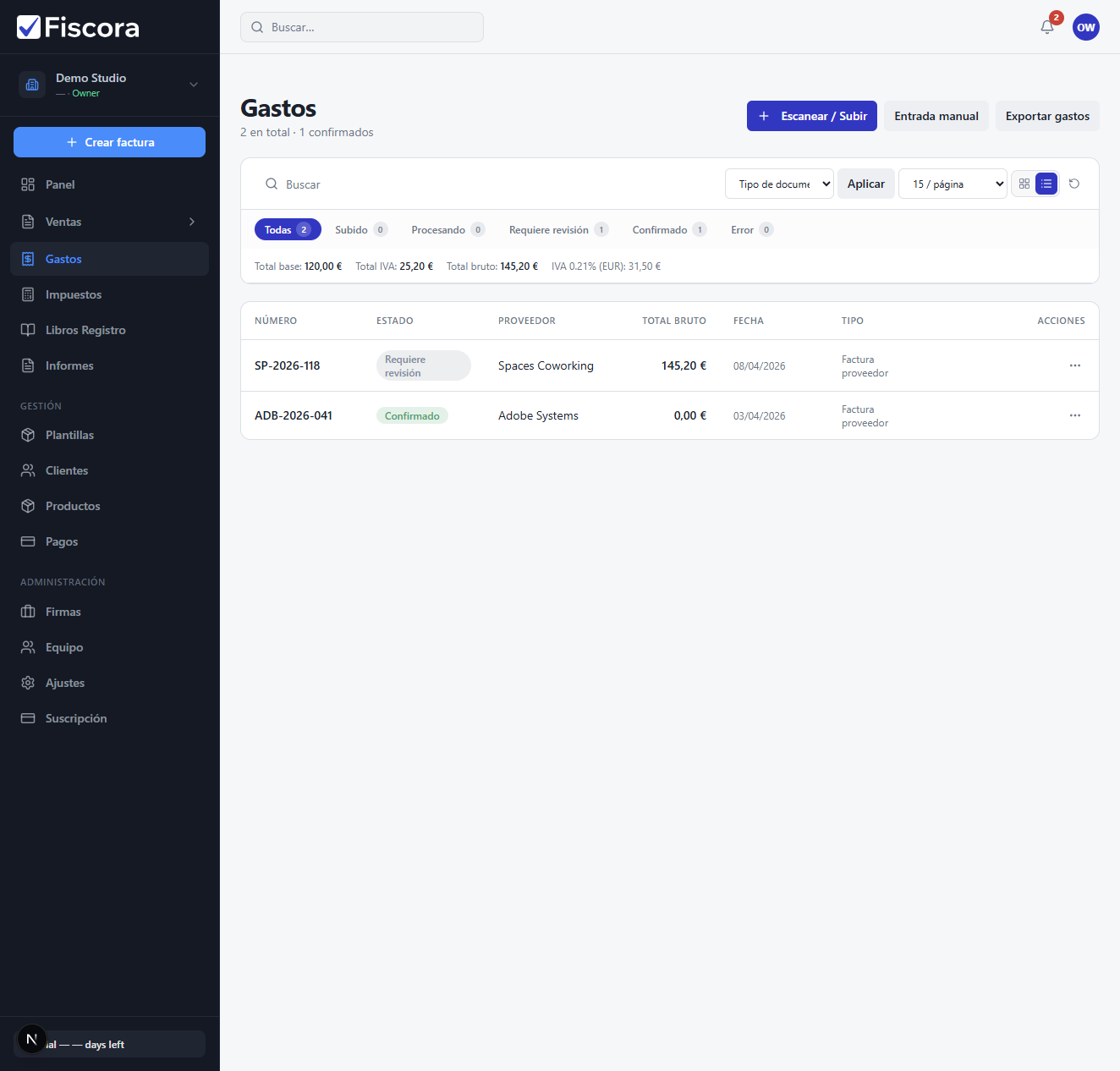This screenshot has width=1120, height=1071.
Task: Click the Requiere revisión status badge in row
Action: click(424, 365)
